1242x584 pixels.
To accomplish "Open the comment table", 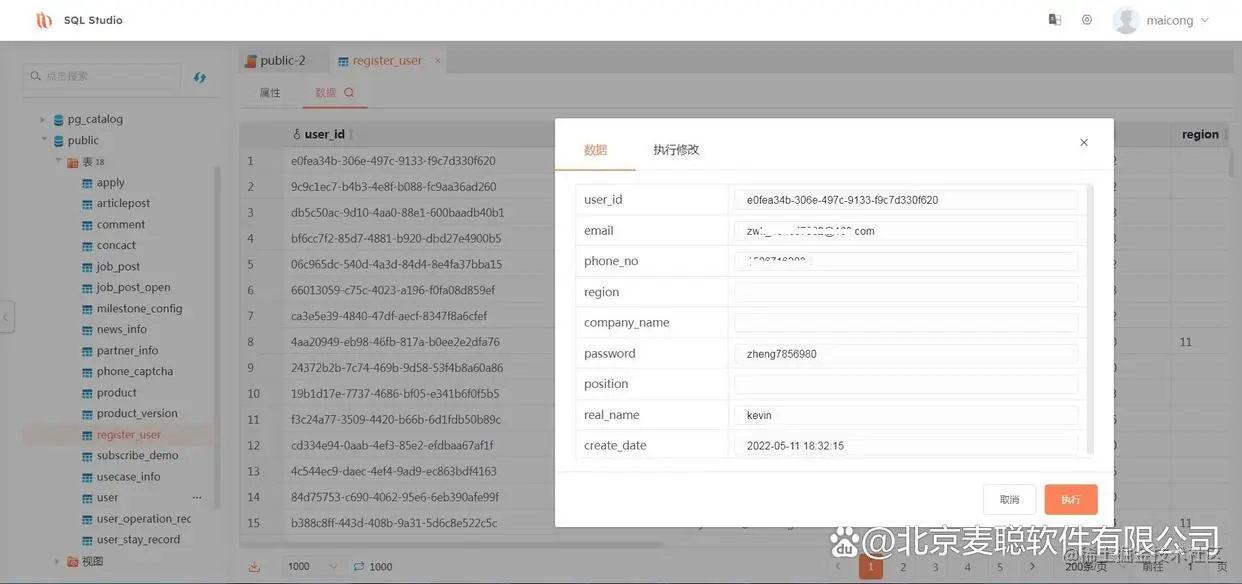I will click(x=121, y=224).
